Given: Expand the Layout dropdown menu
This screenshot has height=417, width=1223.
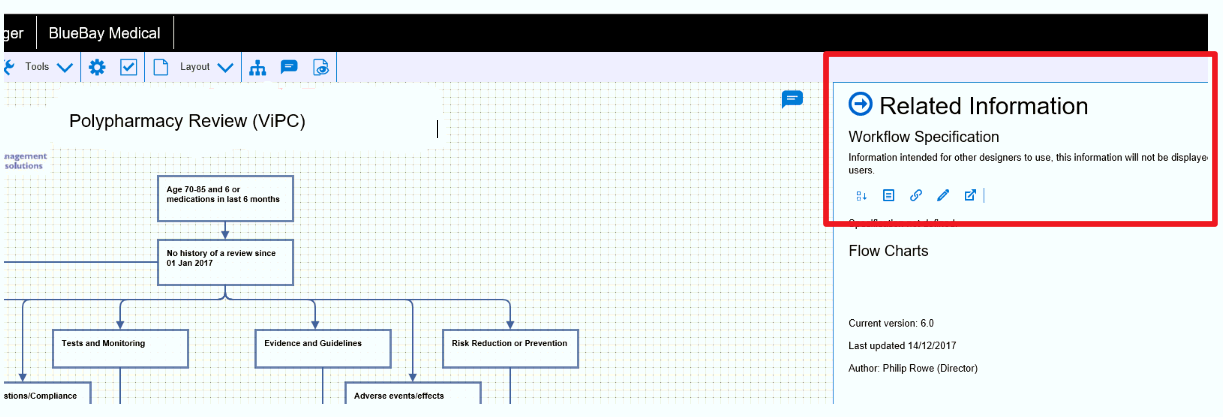Looking at the screenshot, I should point(206,67).
